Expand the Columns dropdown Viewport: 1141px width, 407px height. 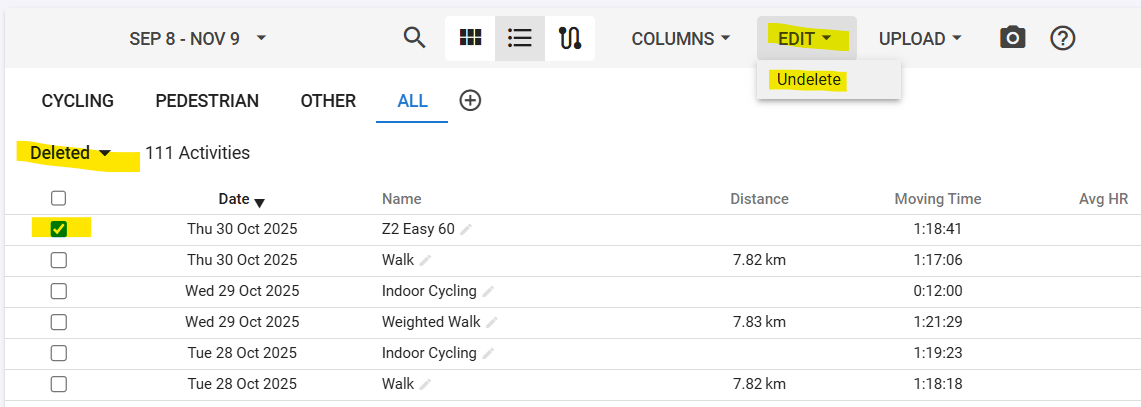click(x=680, y=38)
